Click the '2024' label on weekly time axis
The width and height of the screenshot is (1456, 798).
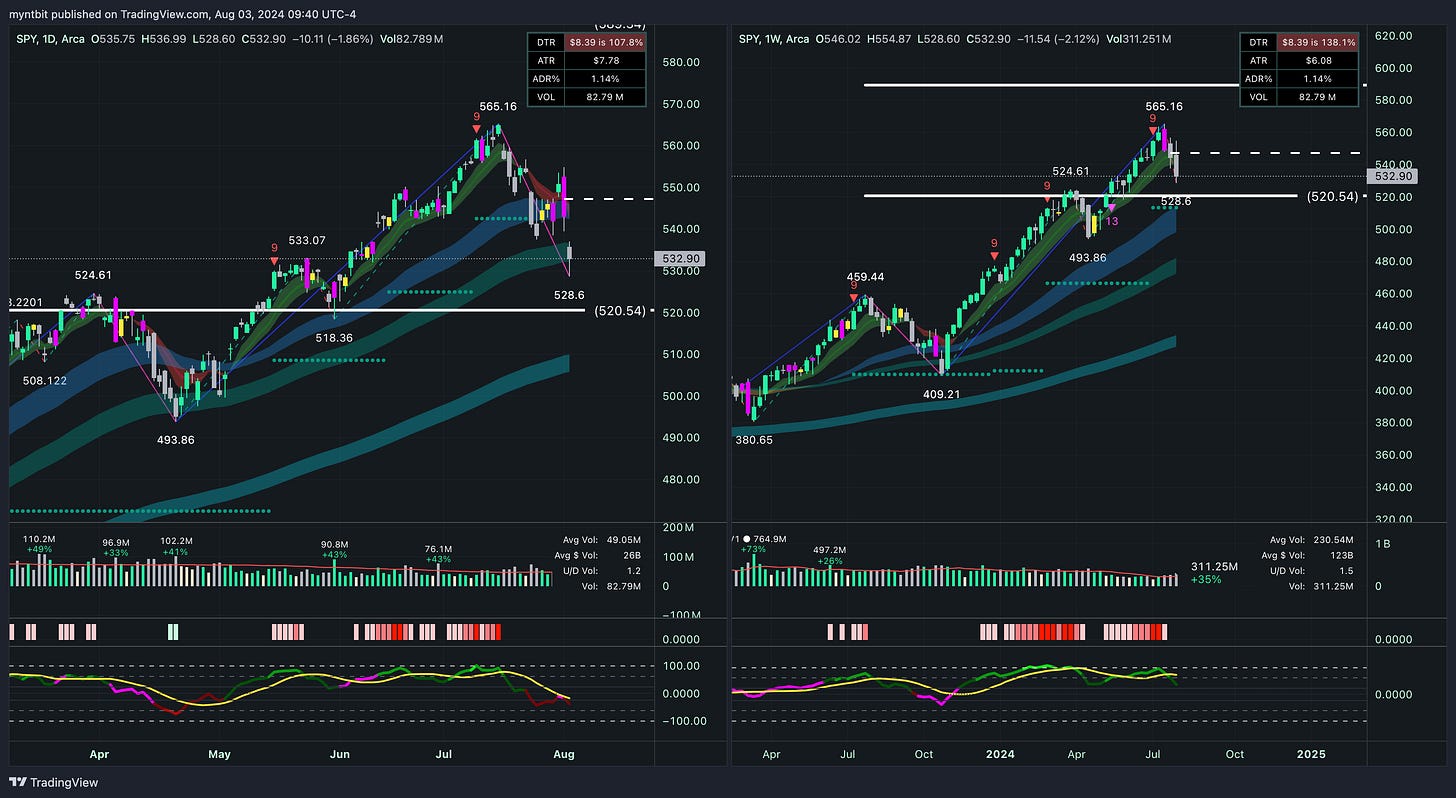coord(1001,753)
